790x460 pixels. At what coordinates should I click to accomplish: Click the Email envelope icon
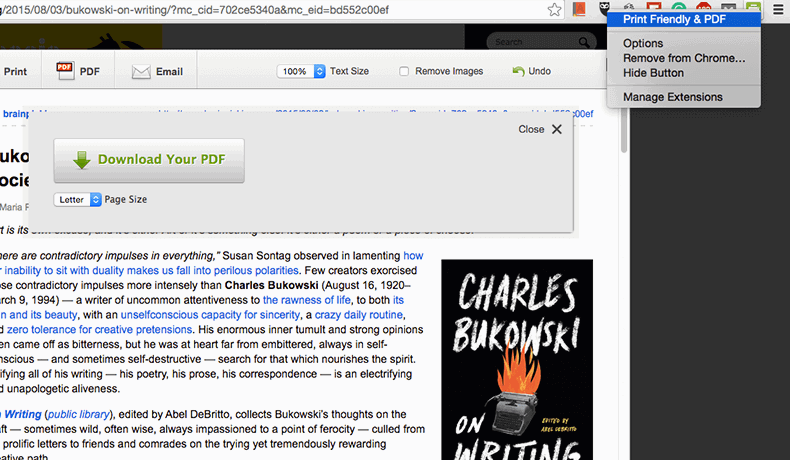click(141, 72)
